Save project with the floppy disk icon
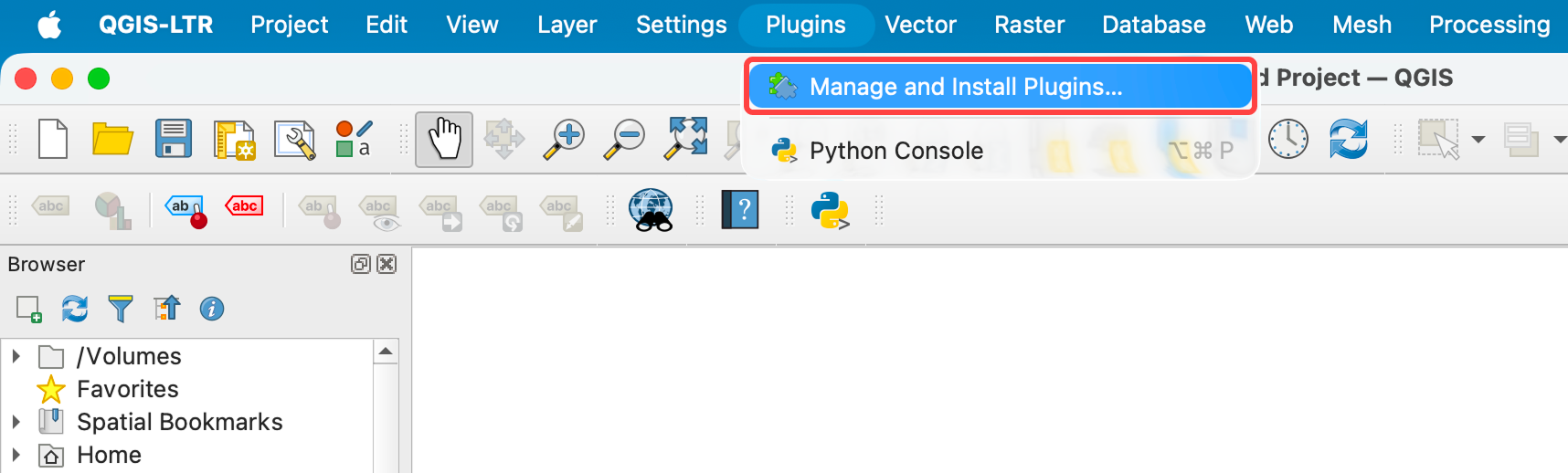 pos(173,139)
